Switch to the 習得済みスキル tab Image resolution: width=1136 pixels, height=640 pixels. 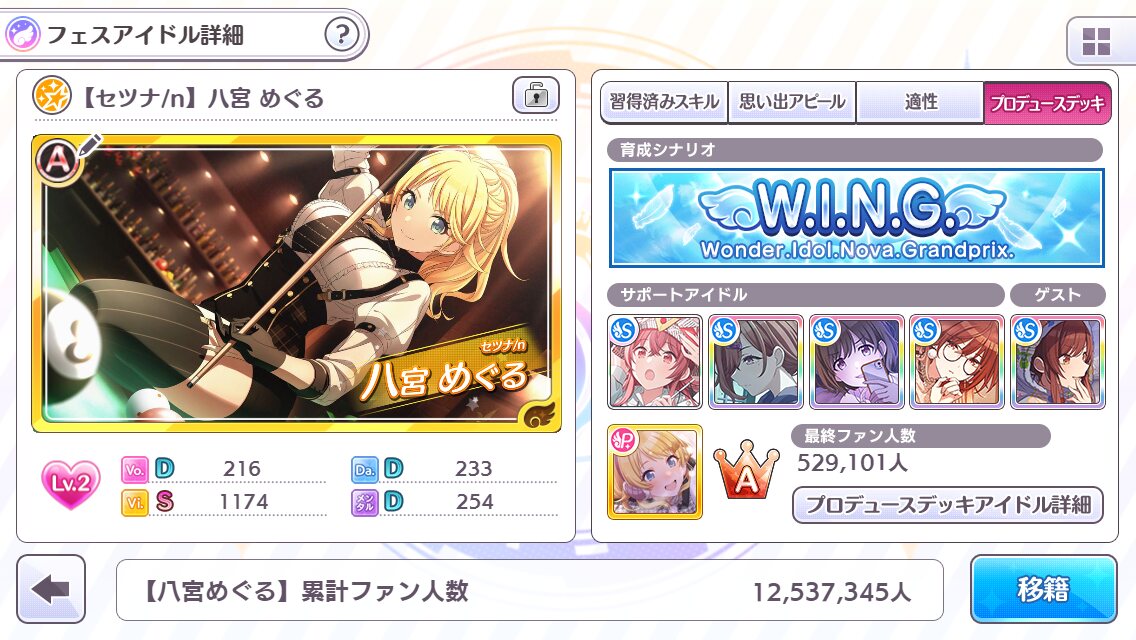click(664, 102)
